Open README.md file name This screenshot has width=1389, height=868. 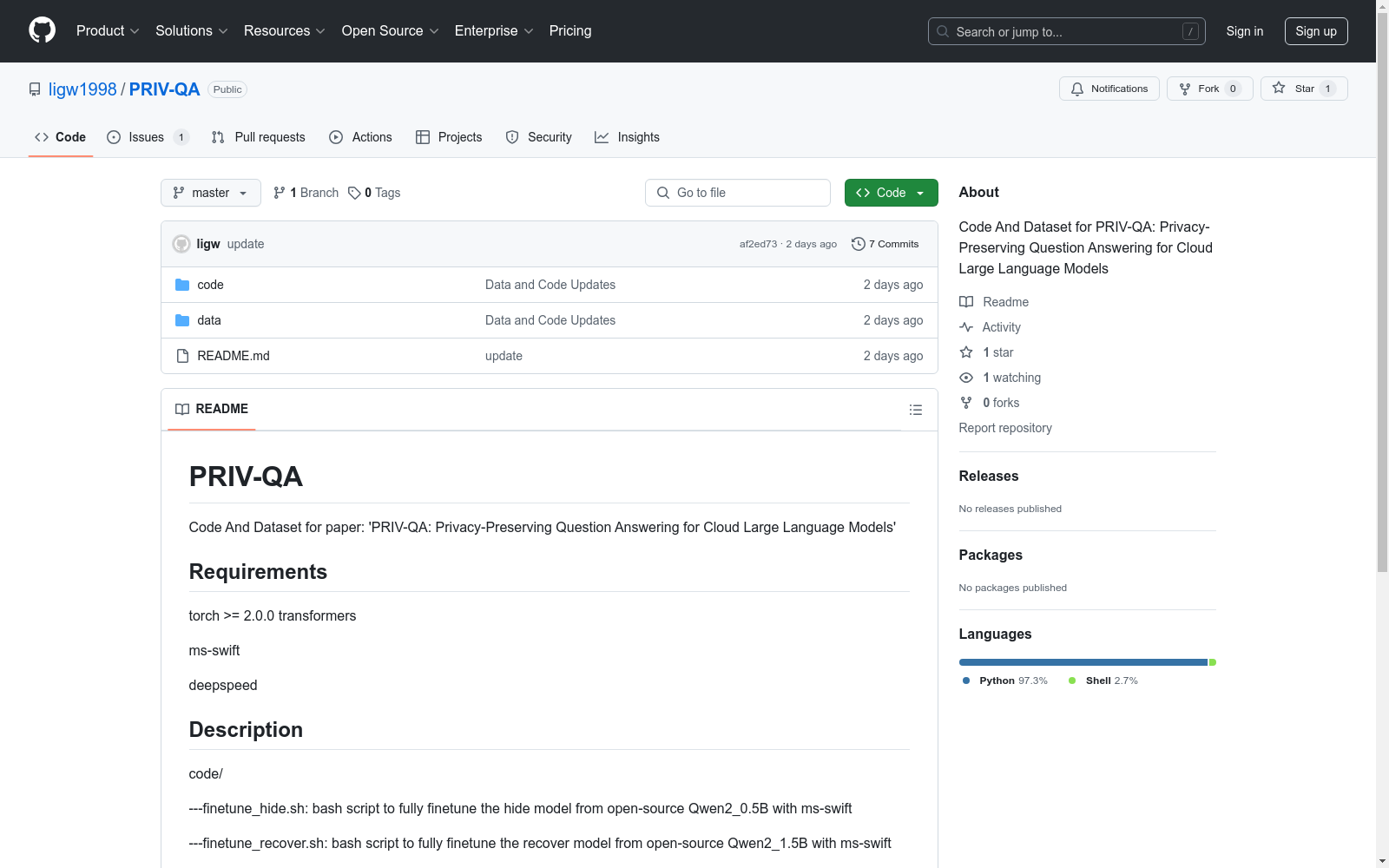[x=234, y=356]
